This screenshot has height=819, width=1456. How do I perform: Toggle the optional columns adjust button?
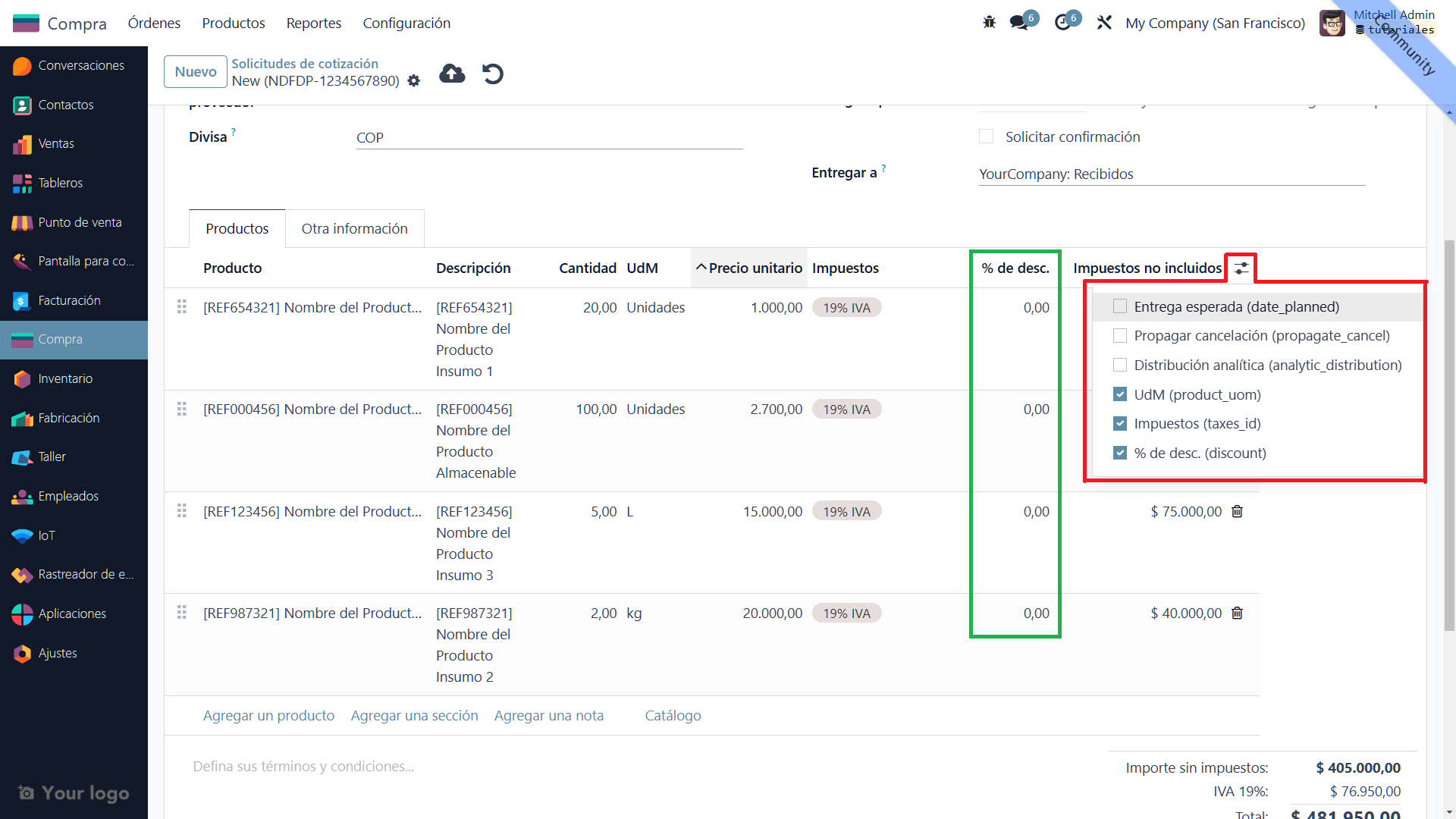(x=1241, y=268)
